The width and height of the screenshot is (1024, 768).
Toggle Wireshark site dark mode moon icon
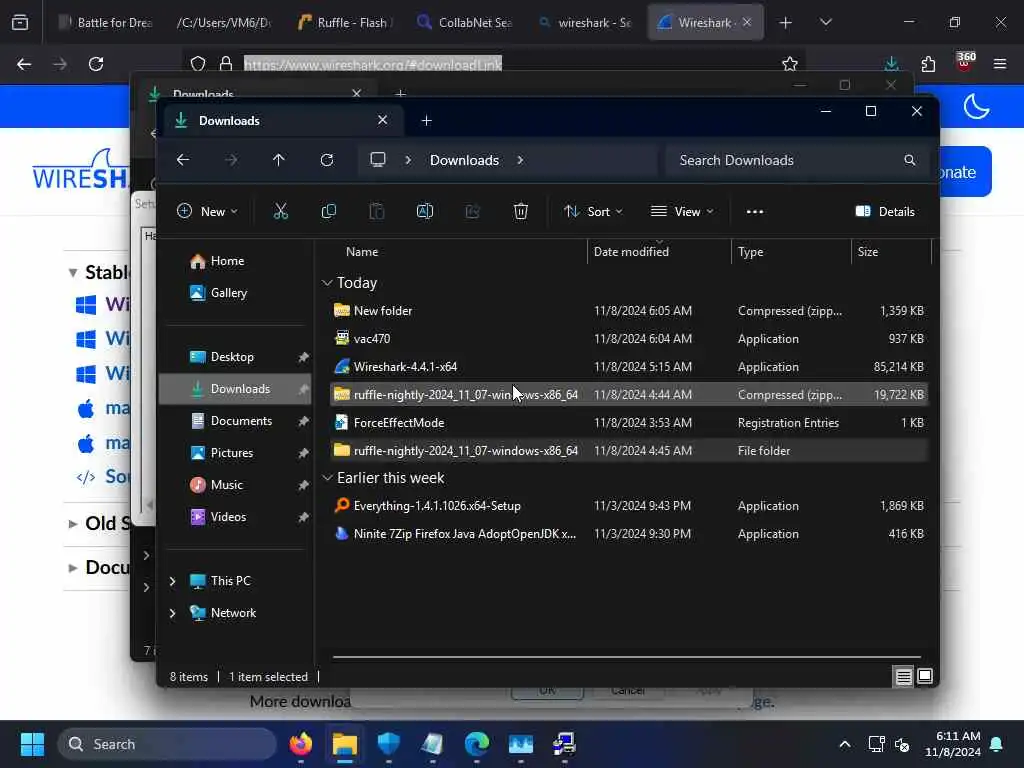(976, 106)
